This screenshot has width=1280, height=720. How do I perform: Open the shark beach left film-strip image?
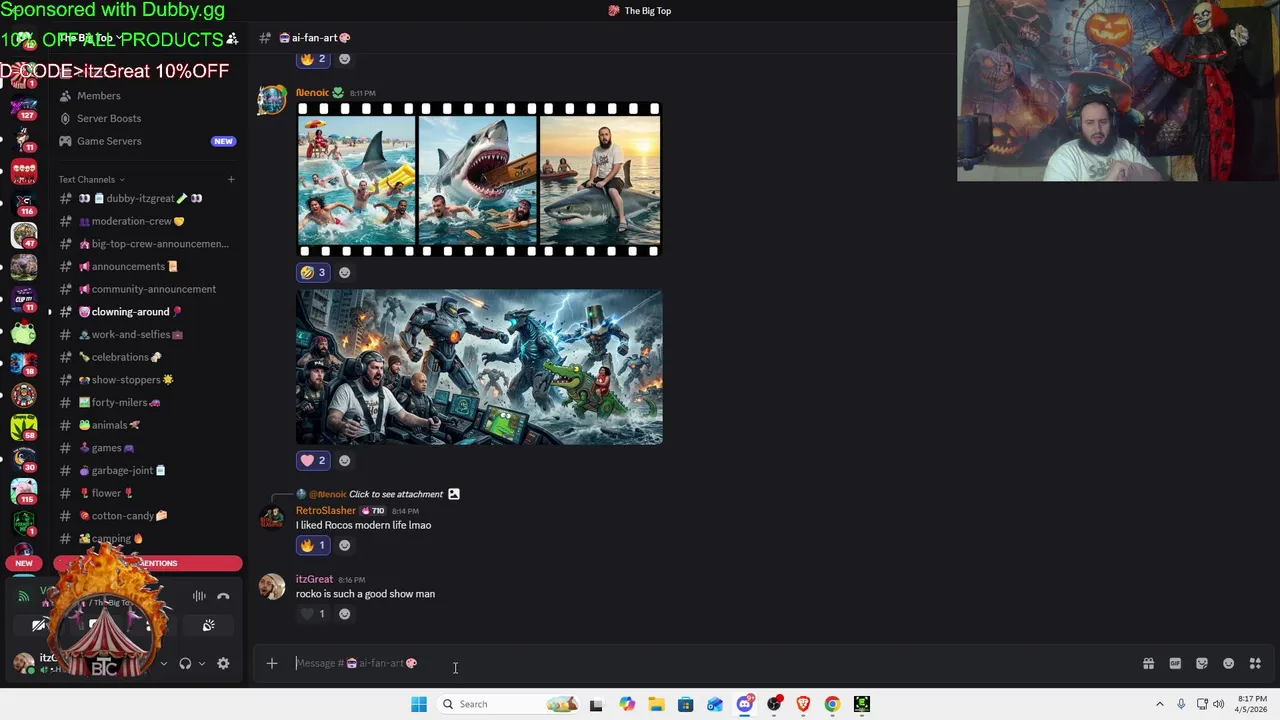[356, 180]
